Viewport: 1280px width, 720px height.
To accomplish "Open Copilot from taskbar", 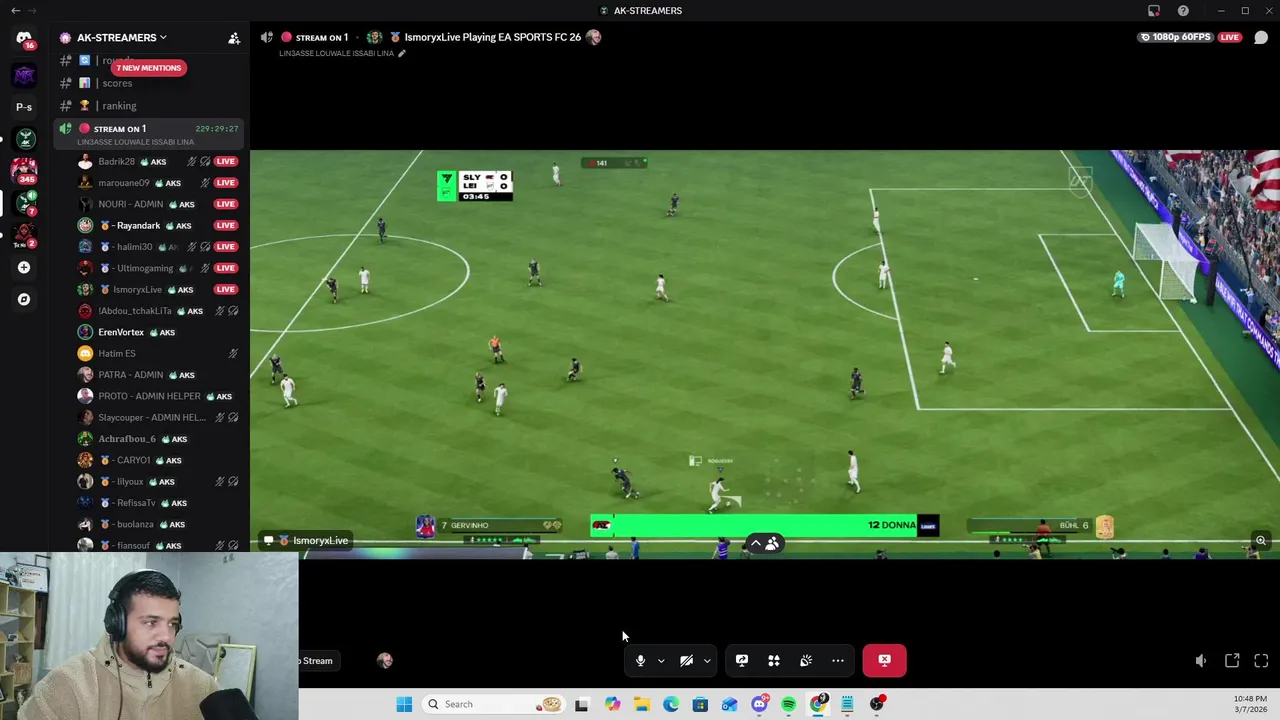I will [612, 704].
